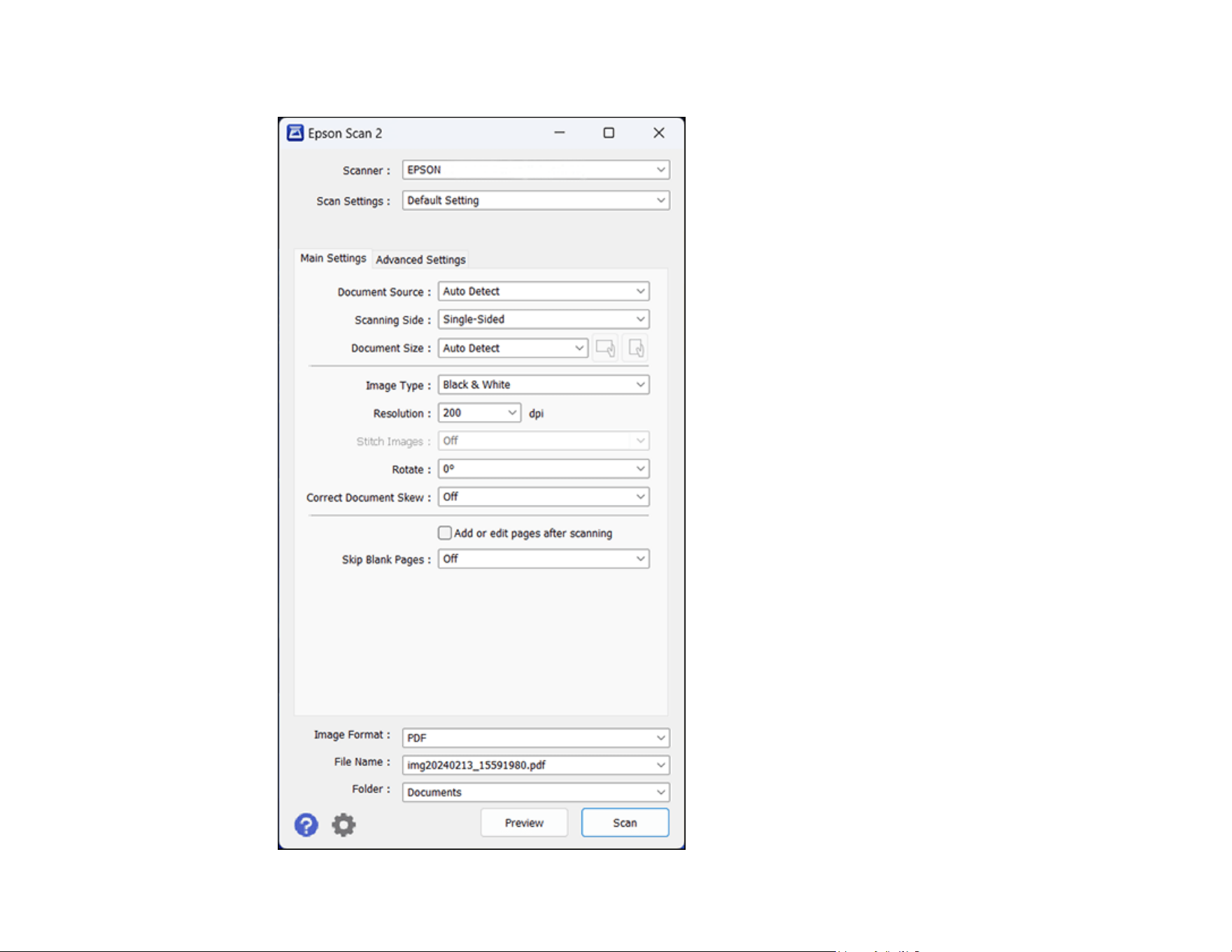Click the 'dpi' unit text
This screenshot has width=1232, height=952.
point(537,413)
